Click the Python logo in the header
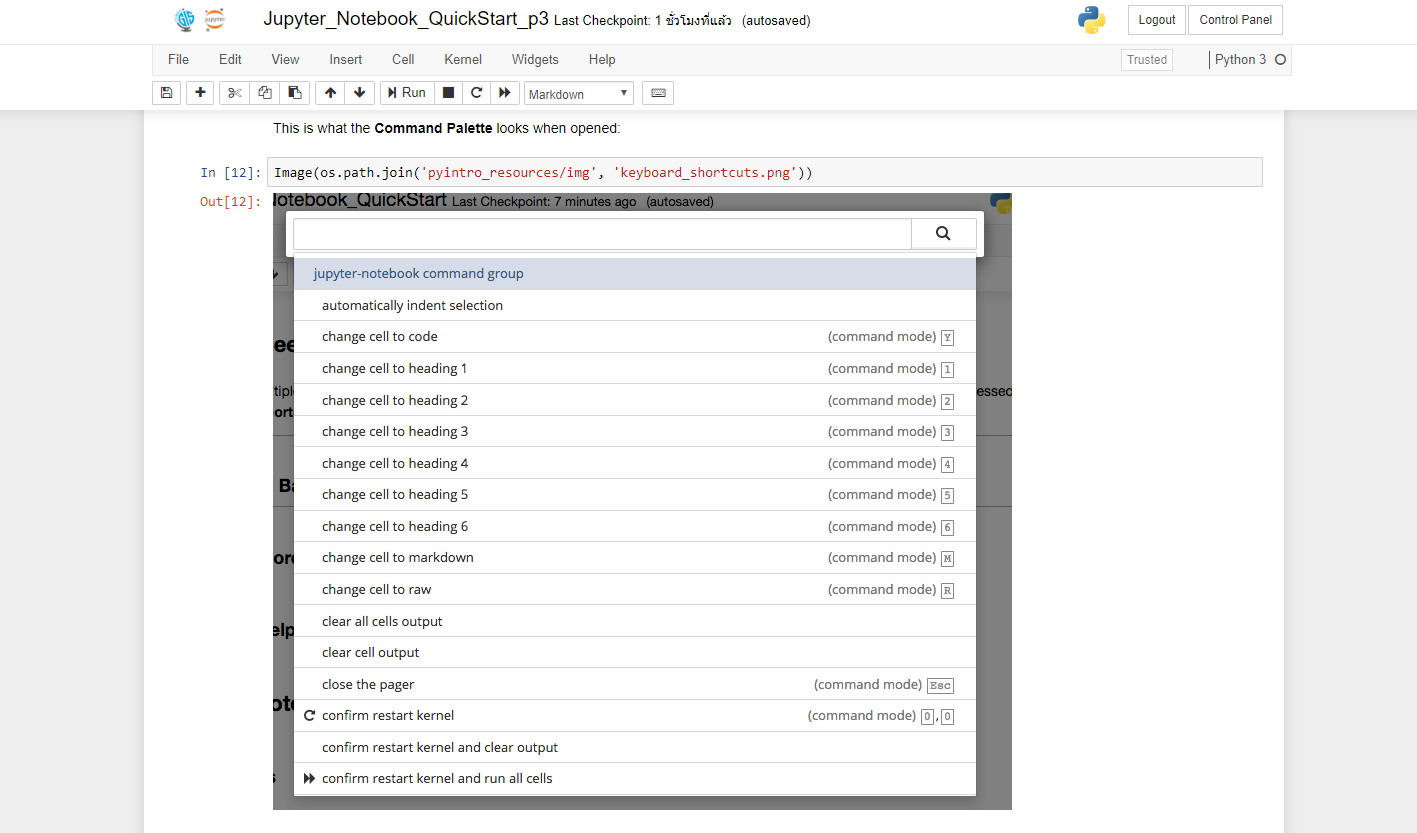 tap(1092, 19)
